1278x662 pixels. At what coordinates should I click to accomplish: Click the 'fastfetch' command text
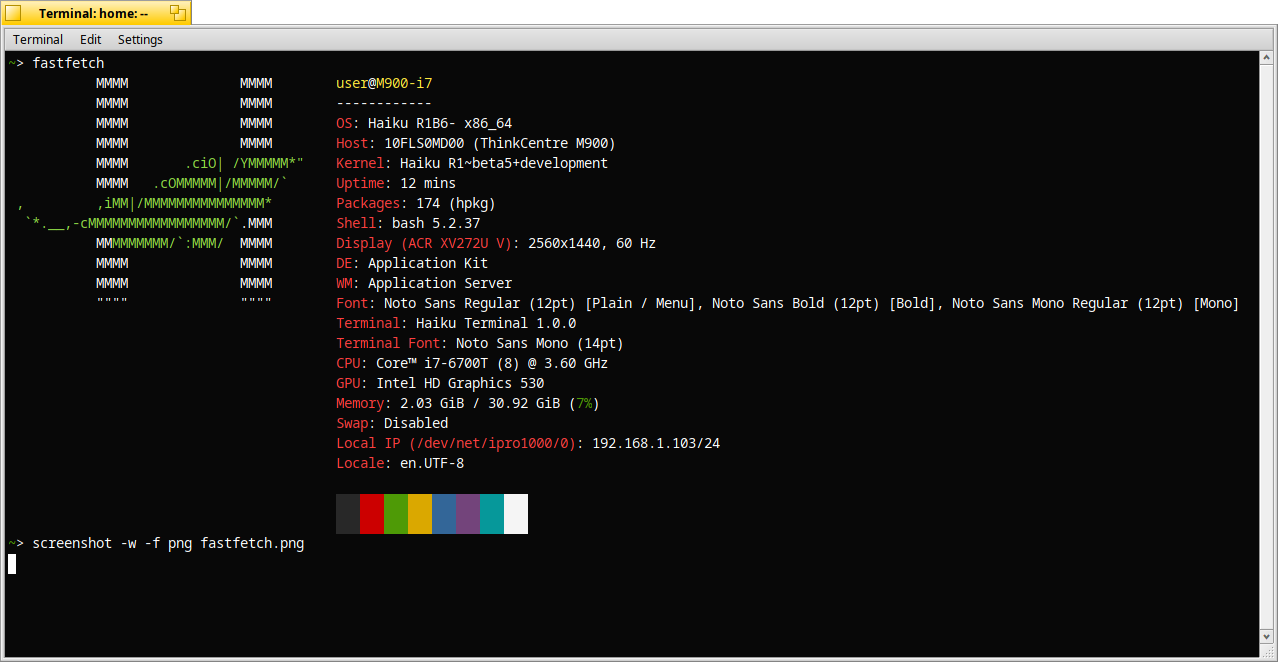[68, 63]
